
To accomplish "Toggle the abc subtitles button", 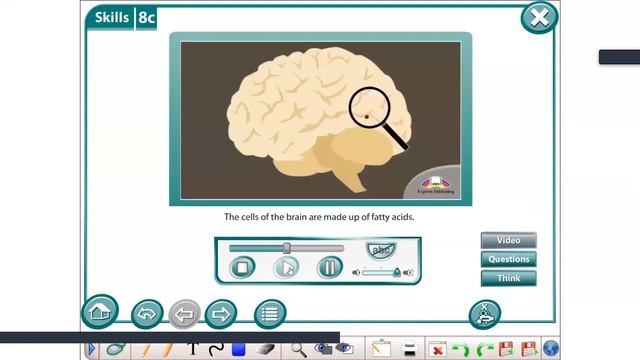I will point(381,250).
